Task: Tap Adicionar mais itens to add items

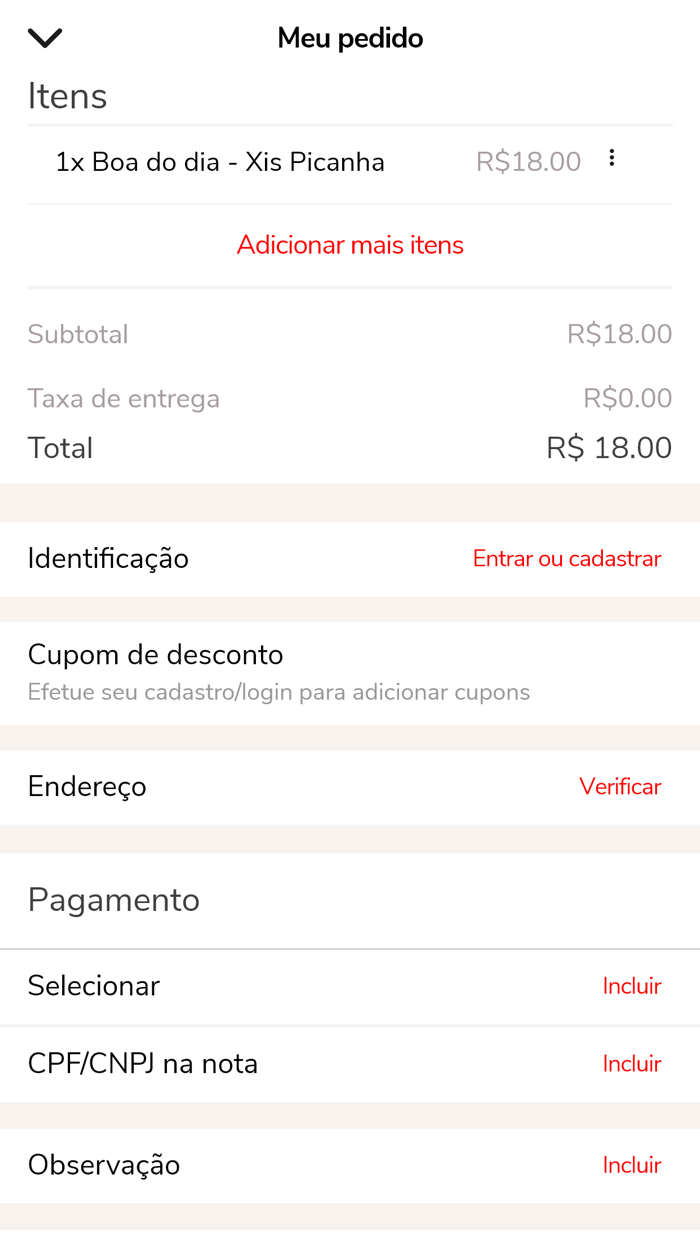Action: coord(349,245)
